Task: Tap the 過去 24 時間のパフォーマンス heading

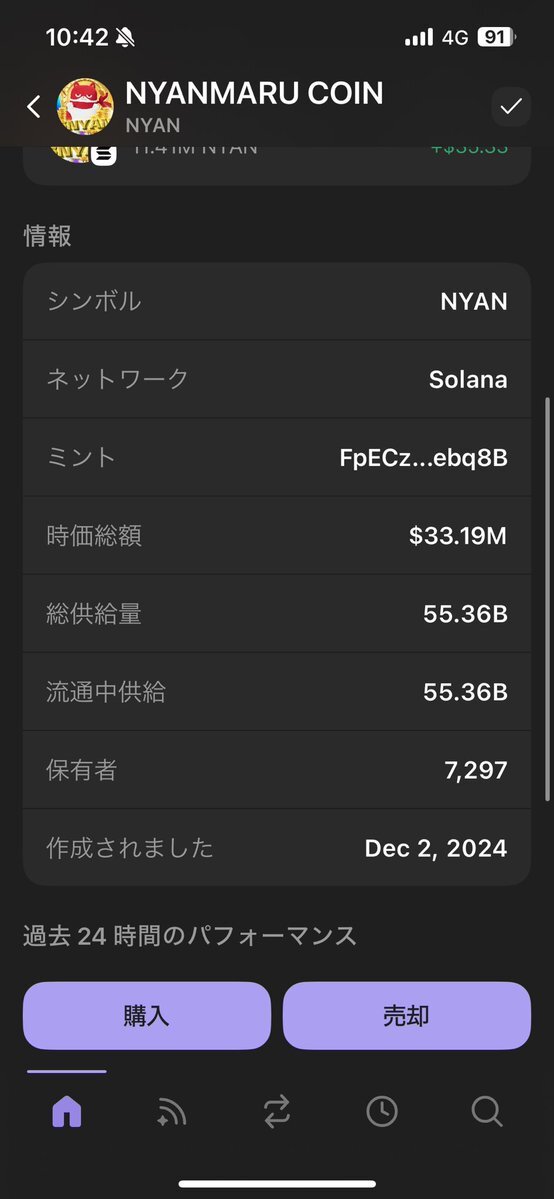Action: point(190,935)
